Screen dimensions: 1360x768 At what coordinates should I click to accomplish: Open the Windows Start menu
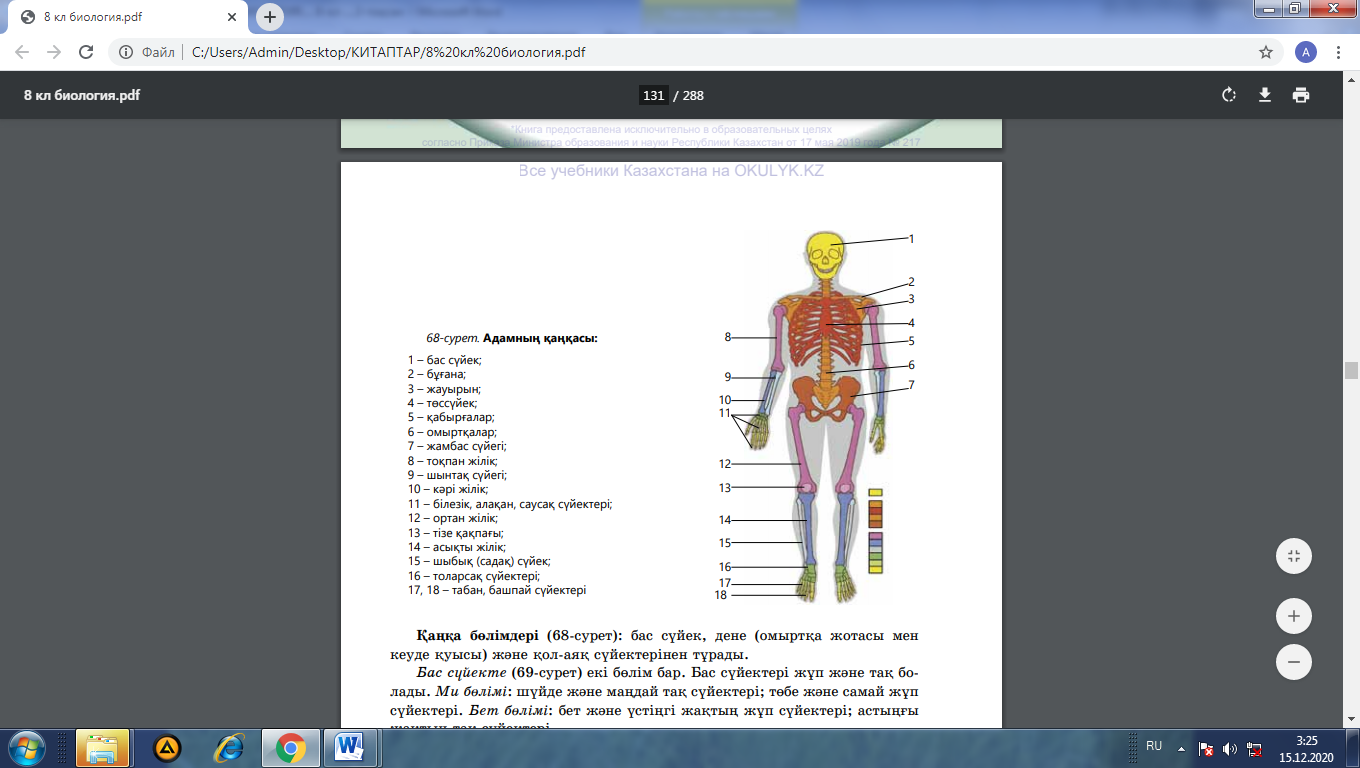pyautogui.click(x=25, y=747)
